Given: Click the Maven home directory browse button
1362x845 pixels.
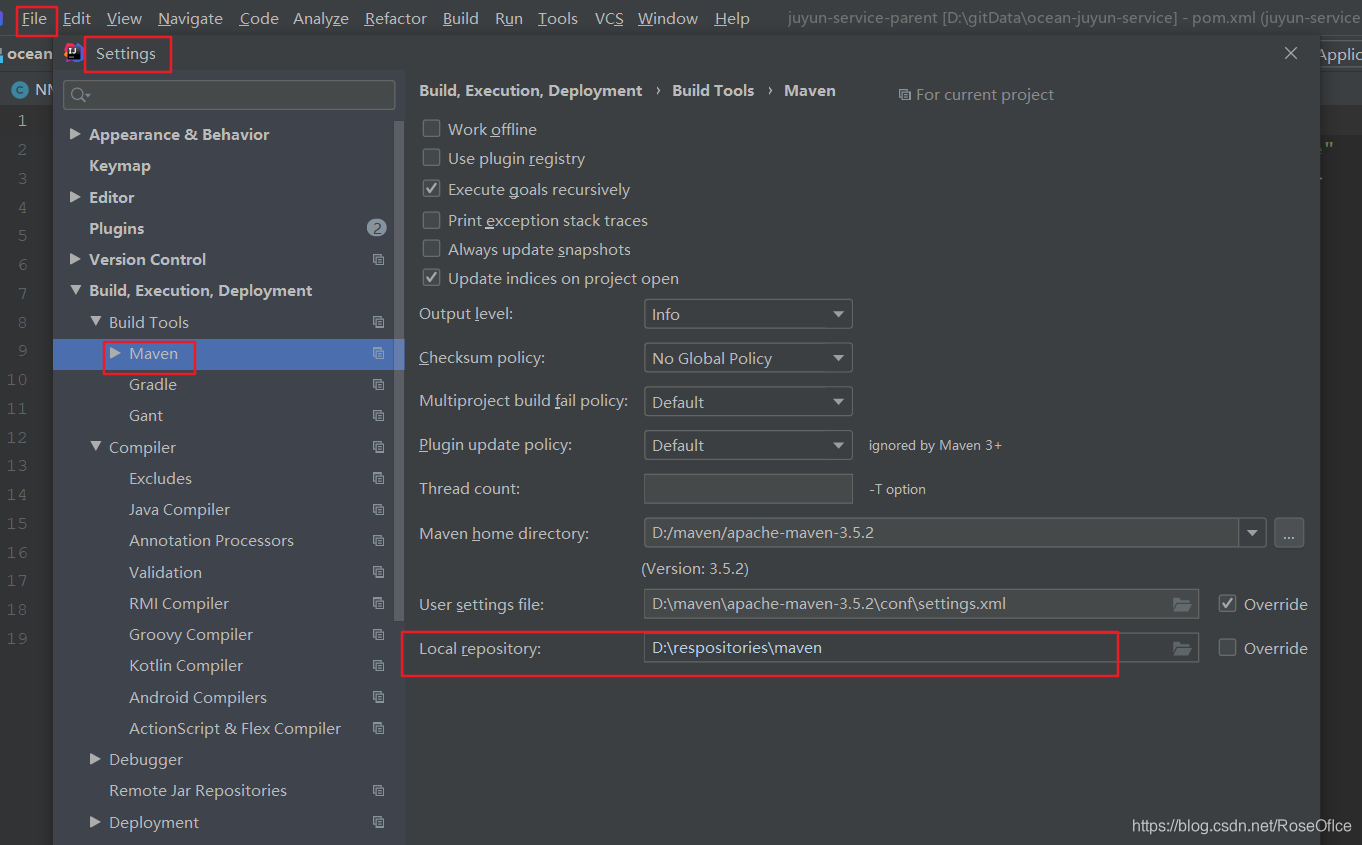Looking at the screenshot, I should (1289, 533).
